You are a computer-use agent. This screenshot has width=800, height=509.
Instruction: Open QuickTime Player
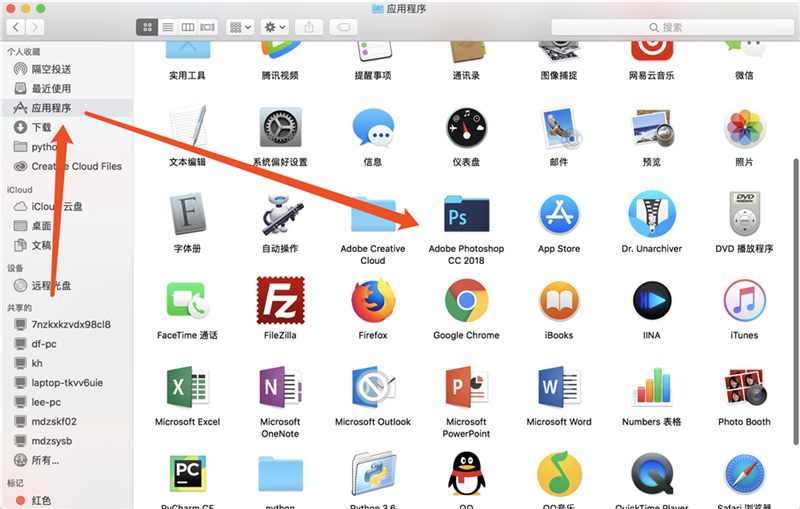tap(652, 474)
